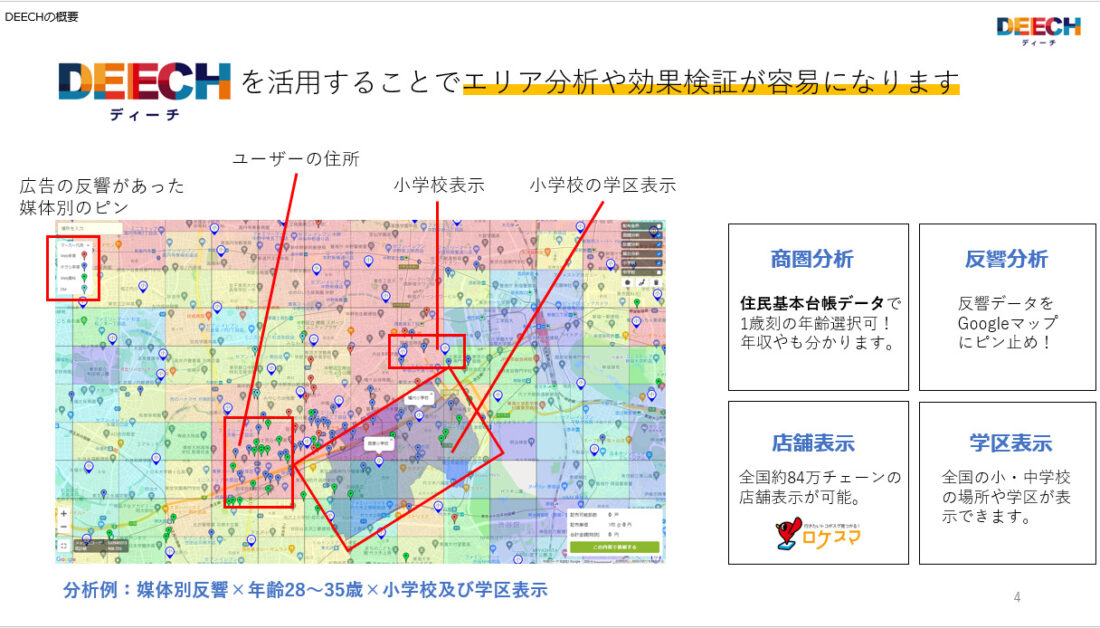Click the trash/delete drawing tool icon
Screen dimensions: 1100x628
tap(656, 283)
